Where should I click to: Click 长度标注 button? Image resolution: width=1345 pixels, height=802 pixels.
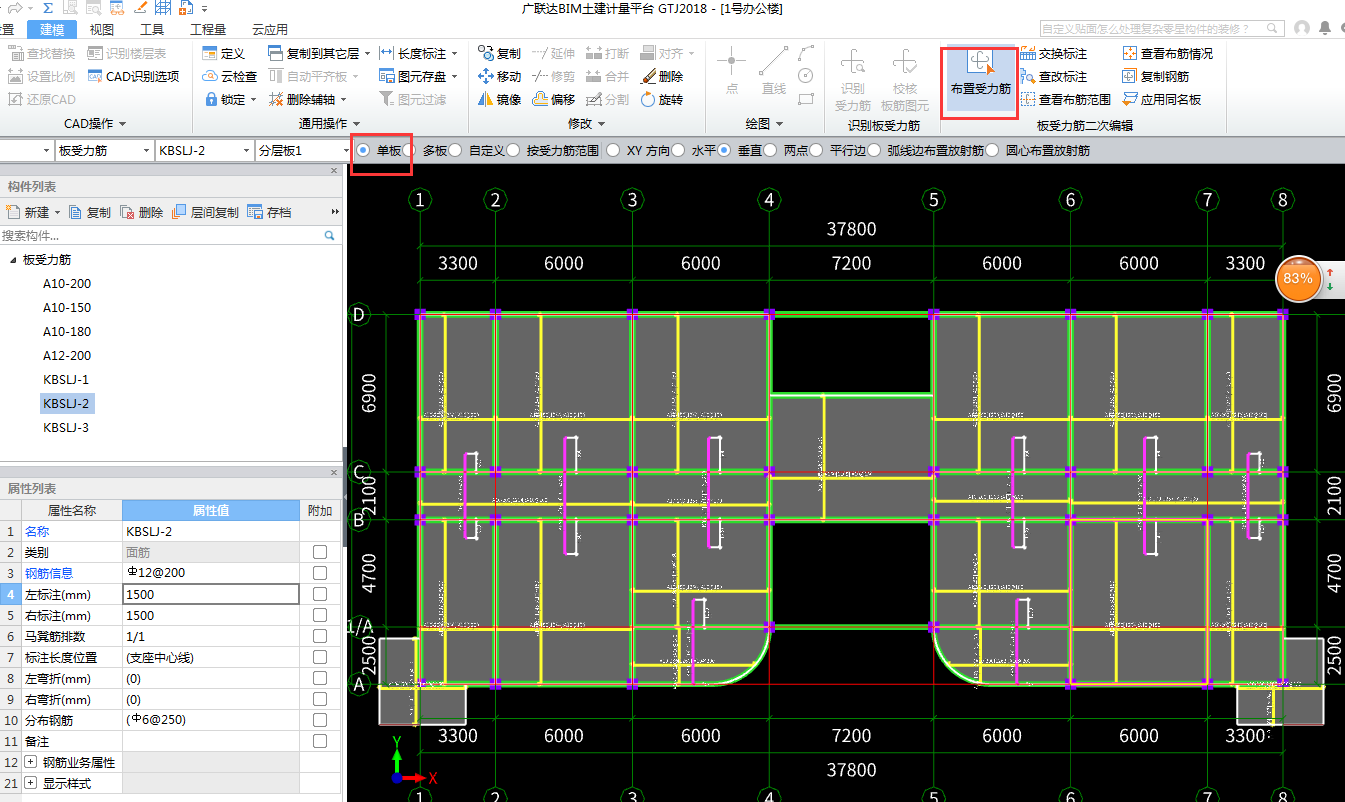coord(419,53)
